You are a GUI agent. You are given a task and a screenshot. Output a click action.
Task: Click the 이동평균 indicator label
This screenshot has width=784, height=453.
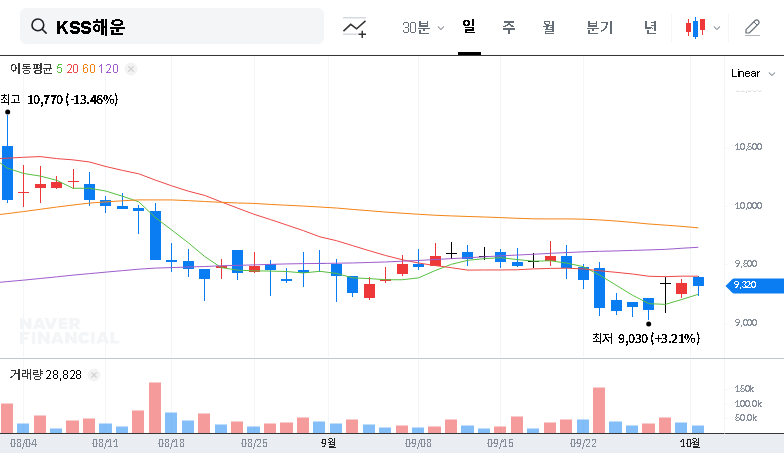click(x=31, y=69)
